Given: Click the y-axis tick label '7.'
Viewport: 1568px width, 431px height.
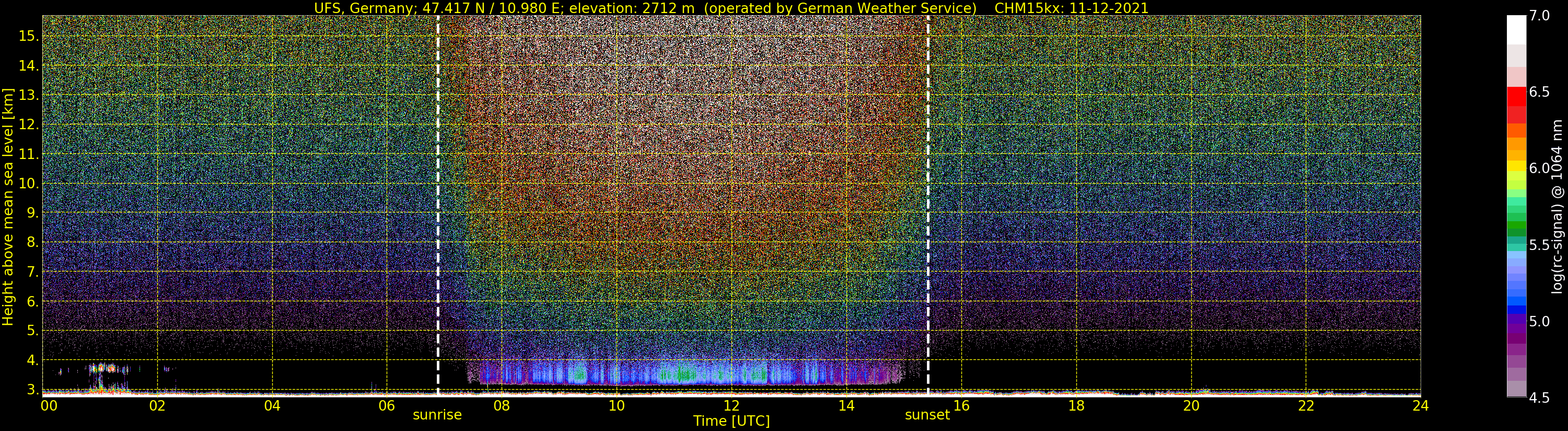Looking at the screenshot, I should [x=32, y=272].
